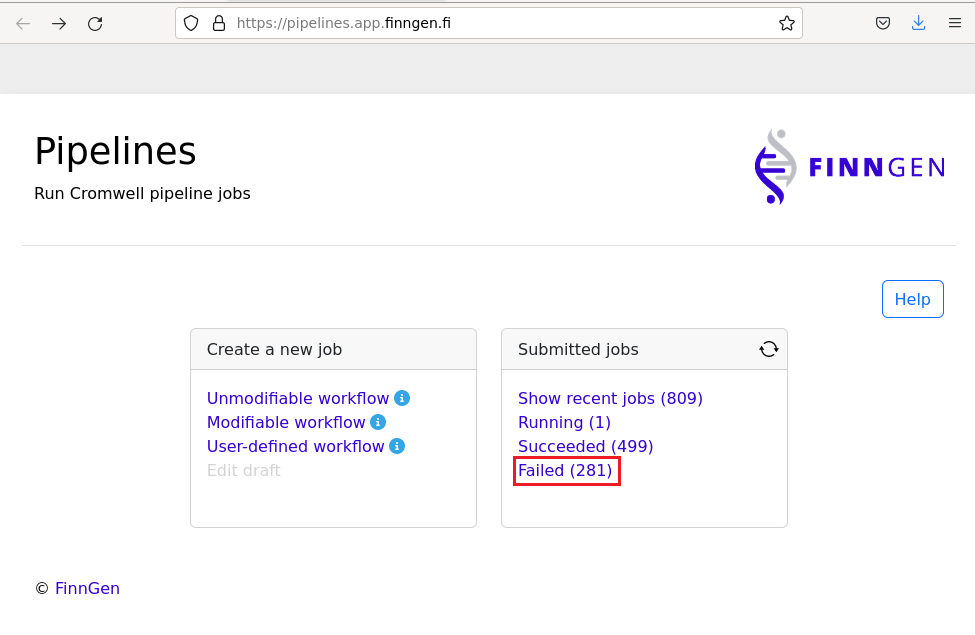Image resolution: width=975 pixels, height=635 pixels.
Task: View Failed (281) jobs
Action: [x=565, y=470]
